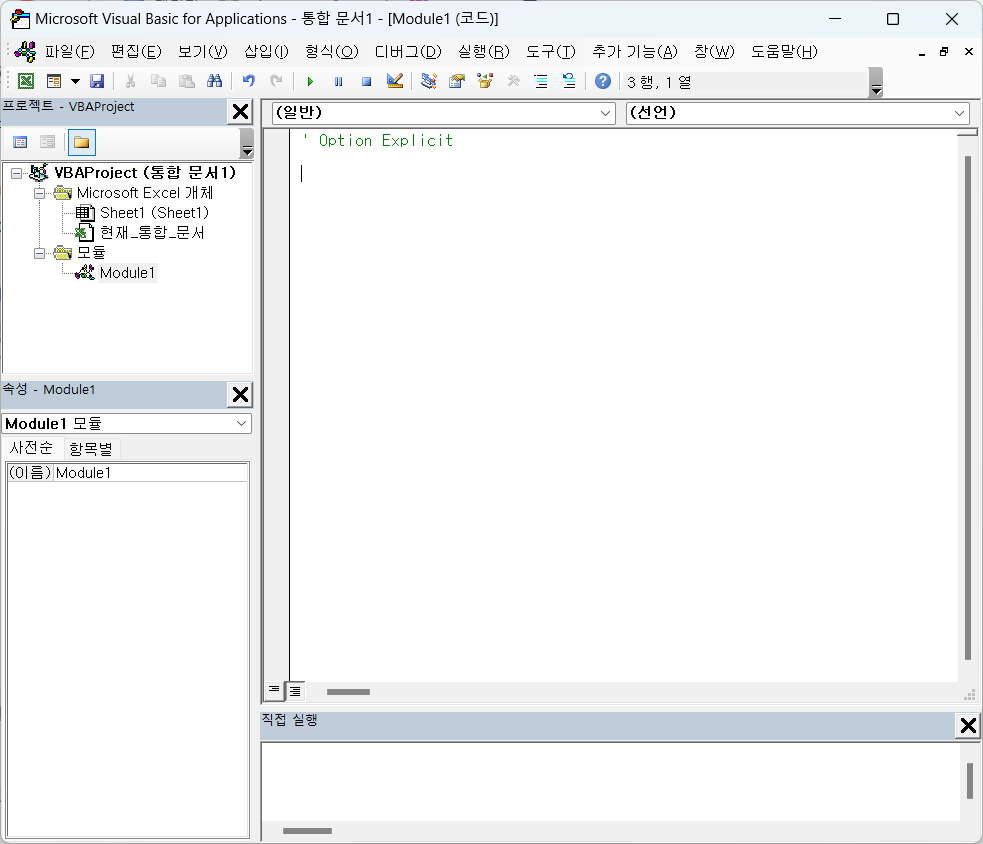Open the 도움말(H) menu
This screenshot has width=983, height=844.
click(784, 51)
